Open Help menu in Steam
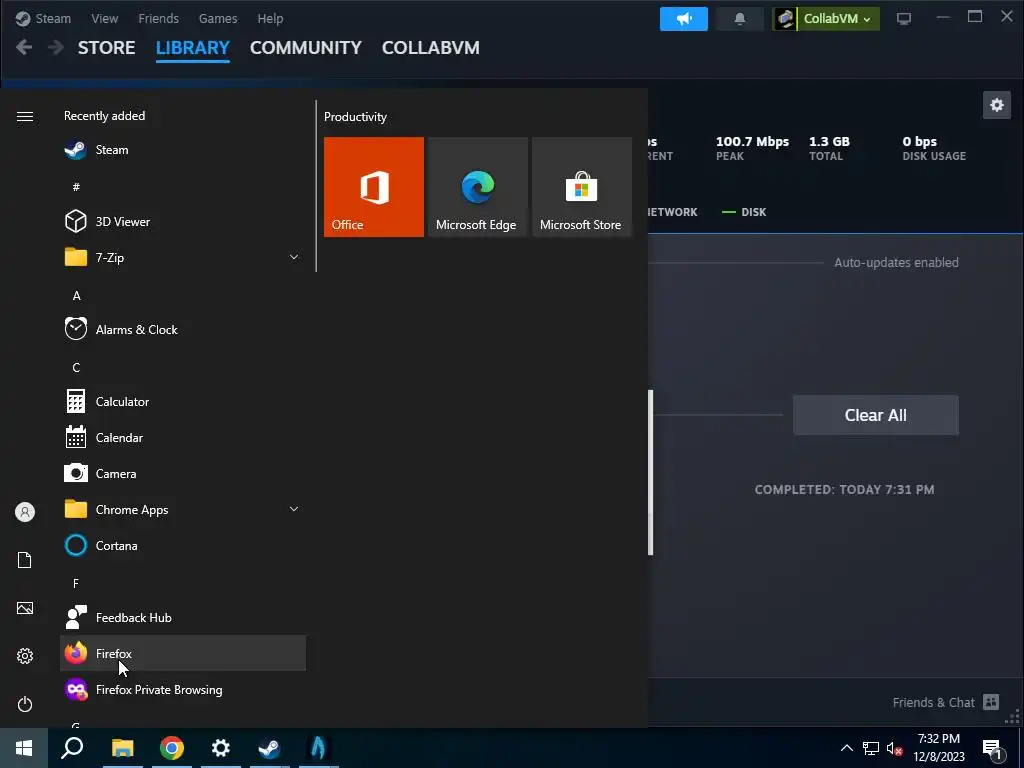This screenshot has width=1024, height=768. (x=270, y=18)
